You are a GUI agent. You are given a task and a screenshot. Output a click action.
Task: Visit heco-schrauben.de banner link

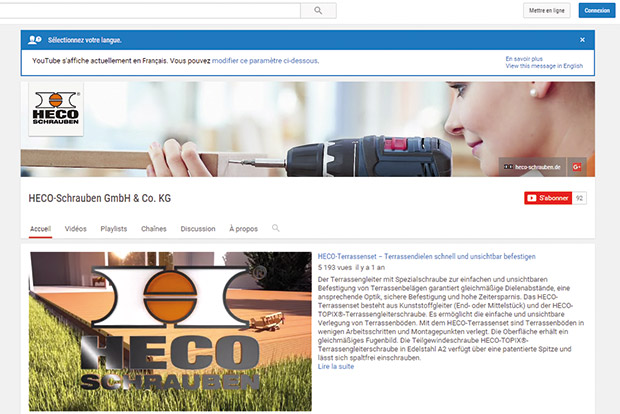(x=533, y=167)
